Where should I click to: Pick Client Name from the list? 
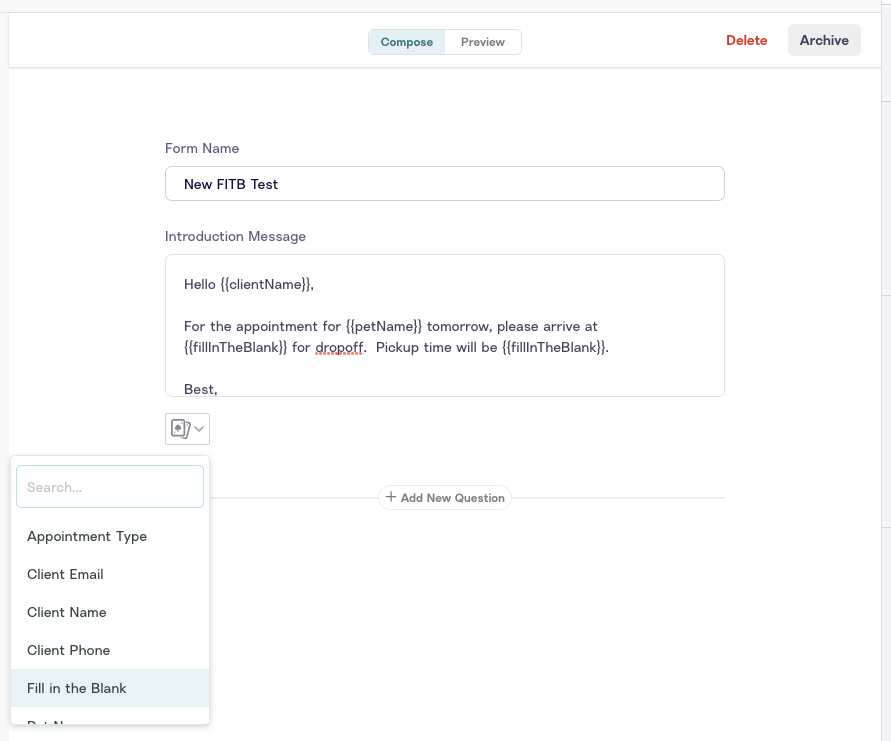[x=66, y=612]
